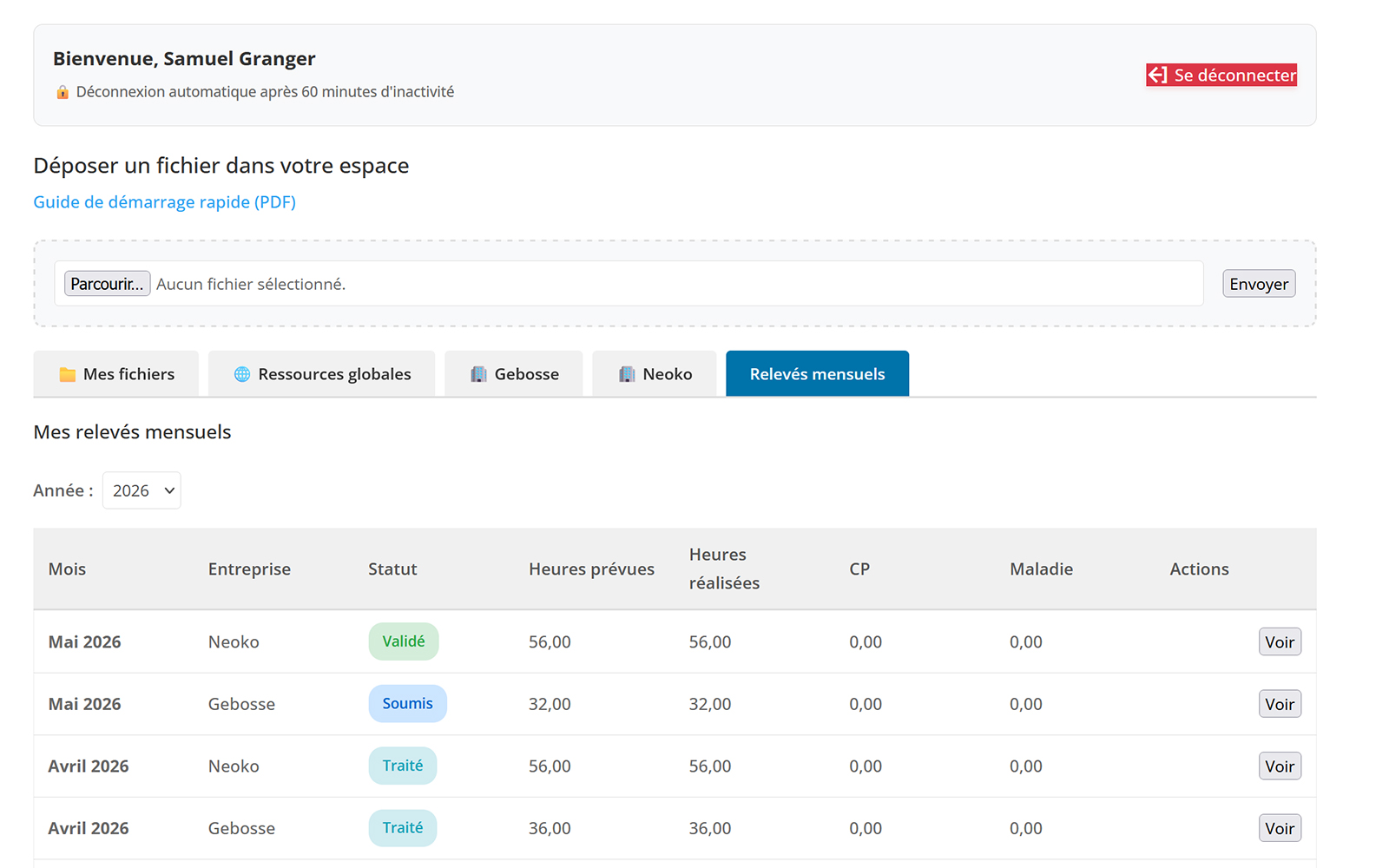Click the Validé status badge
1389x868 pixels.
(404, 641)
